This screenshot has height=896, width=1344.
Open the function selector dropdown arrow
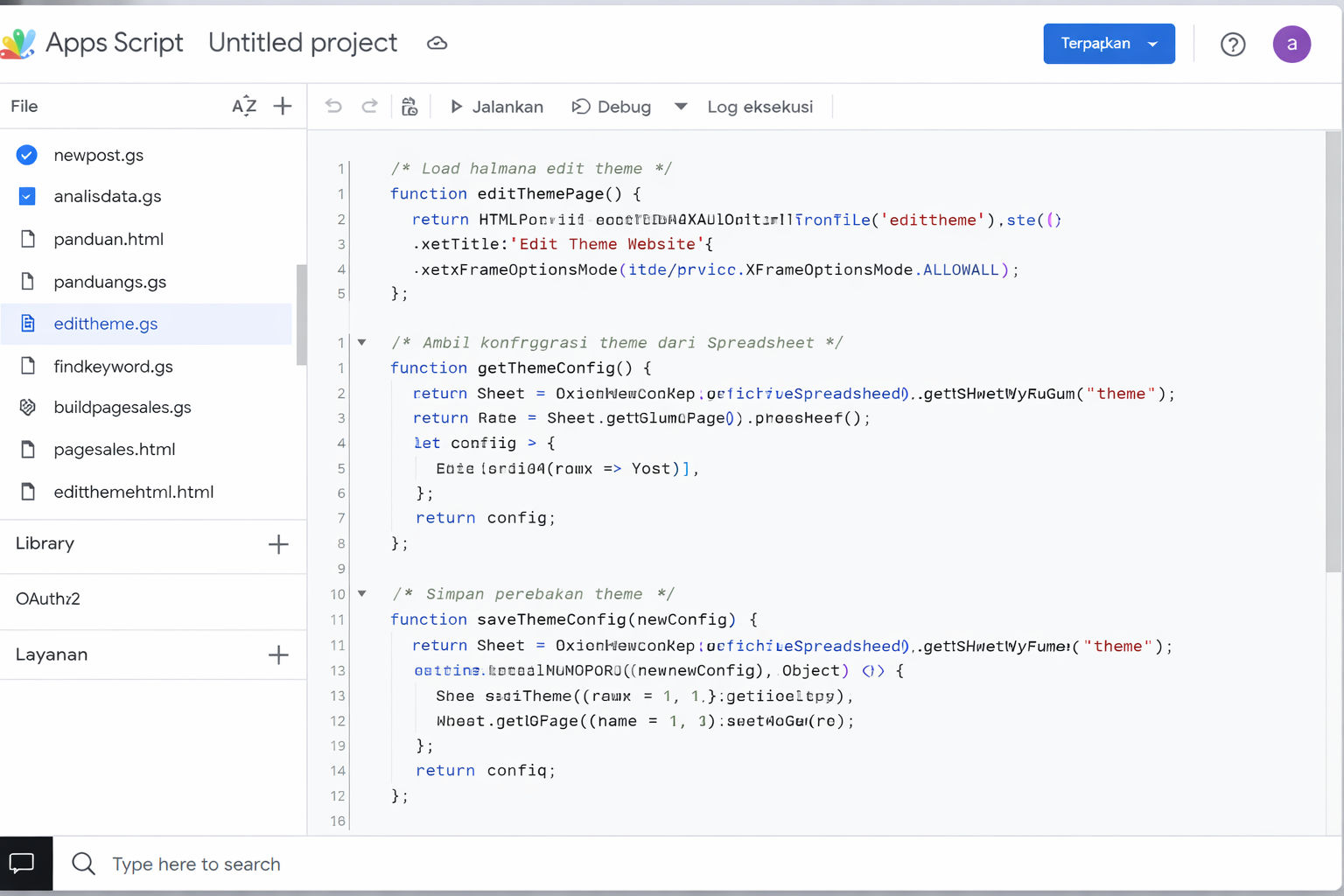(x=681, y=107)
